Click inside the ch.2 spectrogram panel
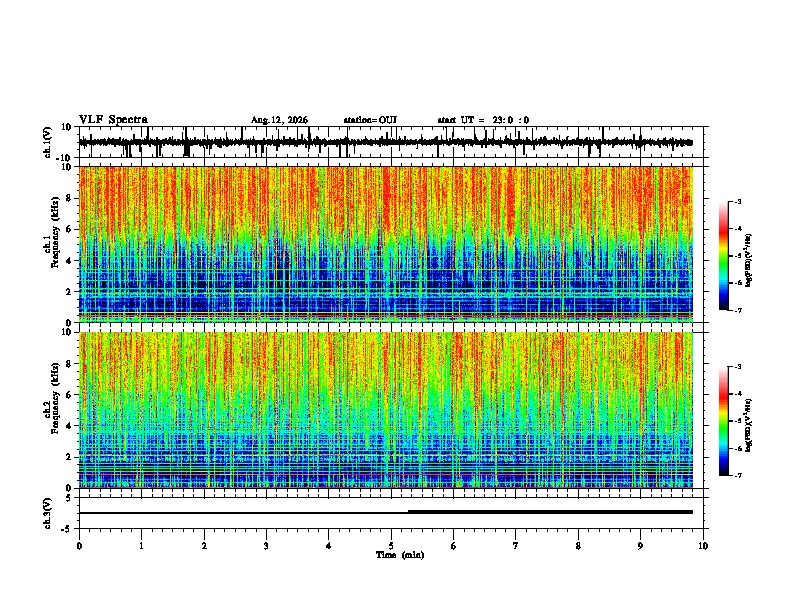This screenshot has width=792, height=612. (x=385, y=410)
